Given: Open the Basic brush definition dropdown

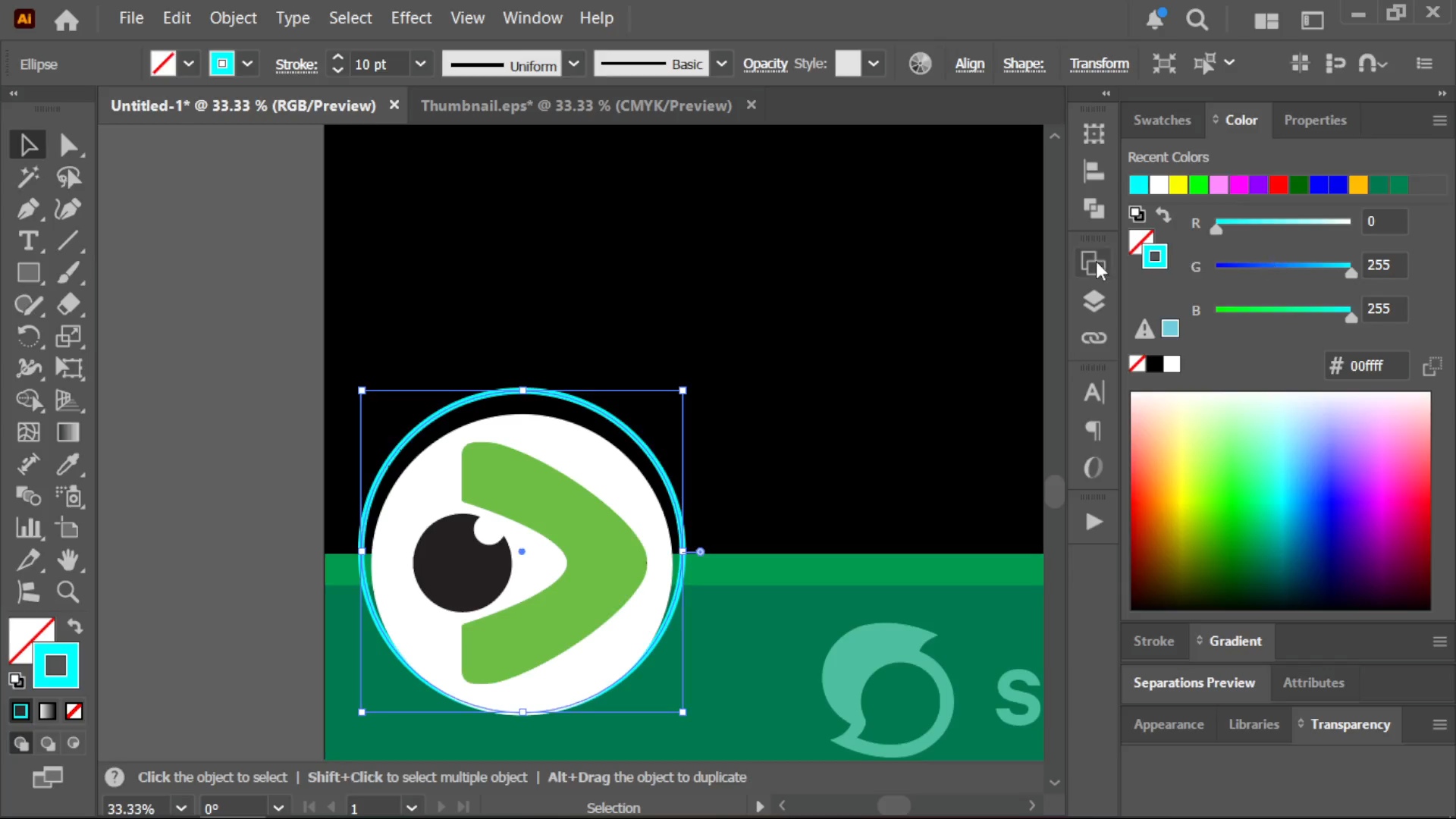Looking at the screenshot, I should [722, 64].
